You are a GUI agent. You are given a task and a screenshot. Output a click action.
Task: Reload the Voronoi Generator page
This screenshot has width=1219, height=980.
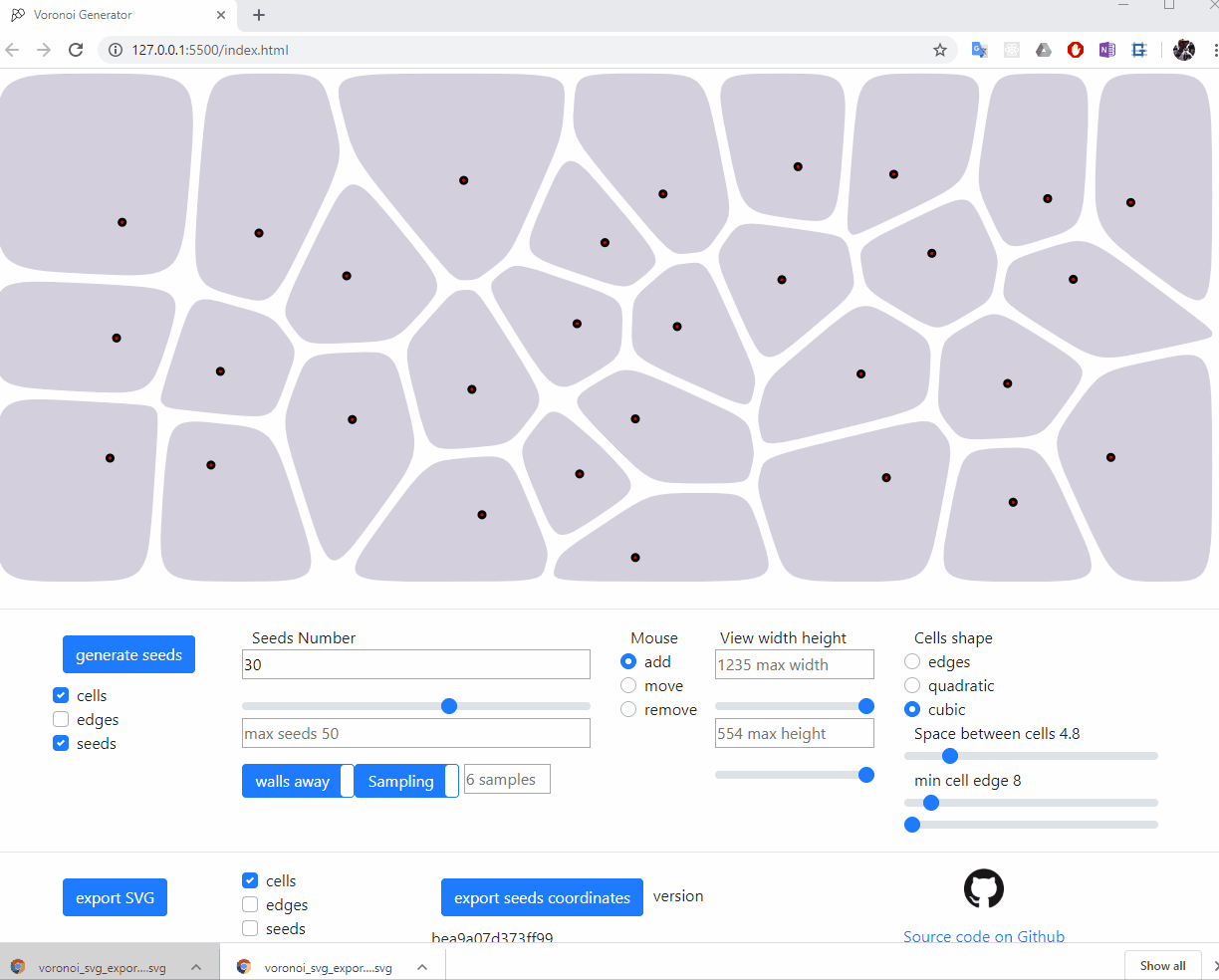tap(76, 49)
